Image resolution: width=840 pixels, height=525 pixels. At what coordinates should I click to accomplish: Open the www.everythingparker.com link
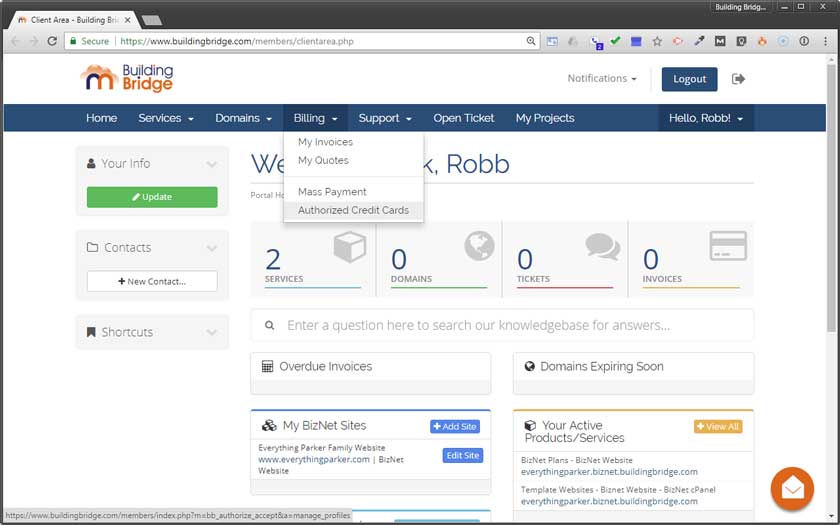[x=314, y=460]
